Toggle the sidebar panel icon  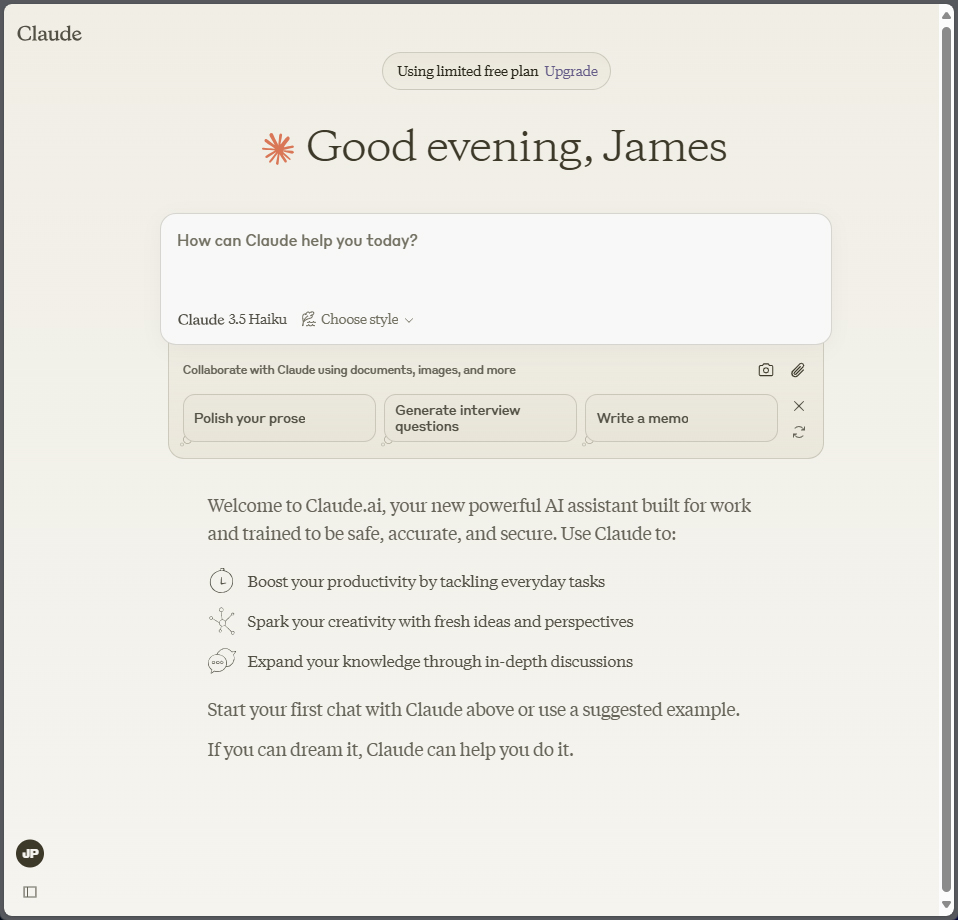[30, 893]
